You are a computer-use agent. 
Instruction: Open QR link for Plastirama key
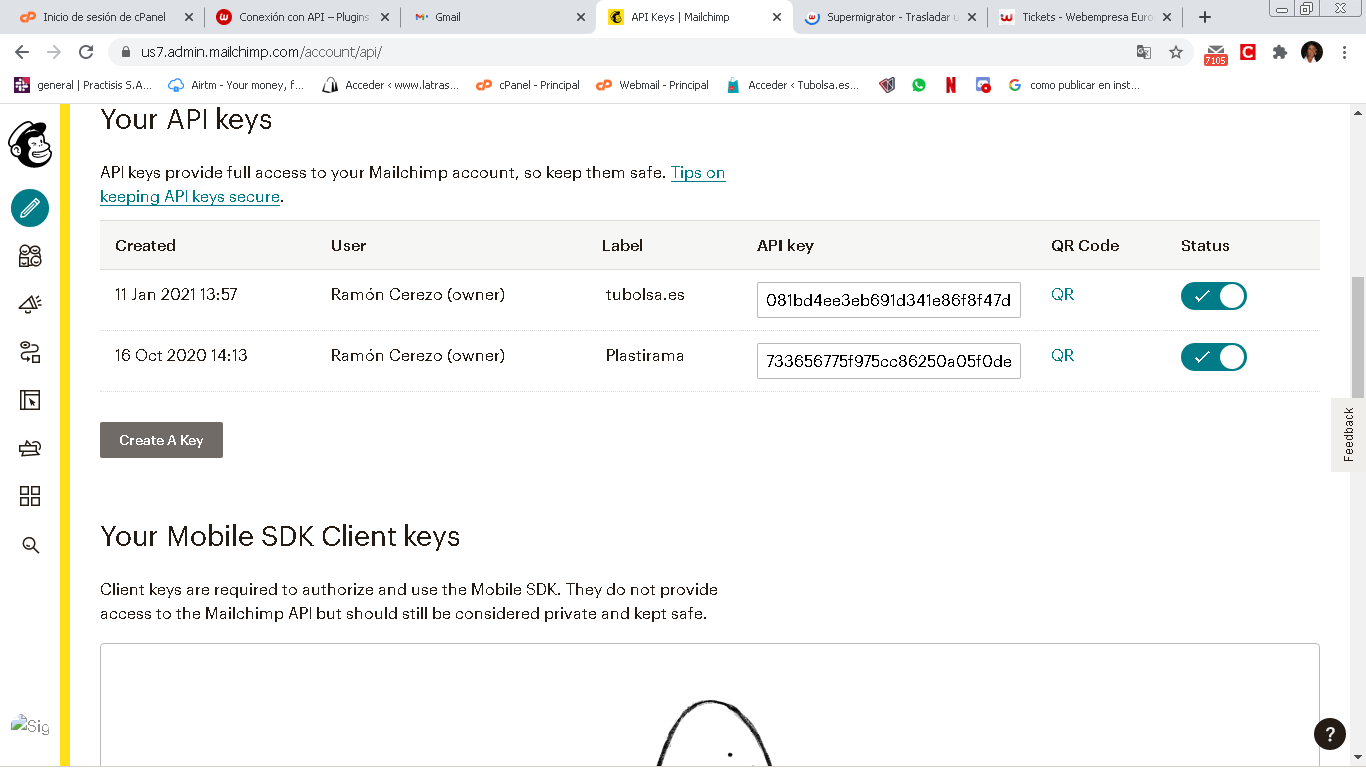pyautogui.click(x=1062, y=355)
